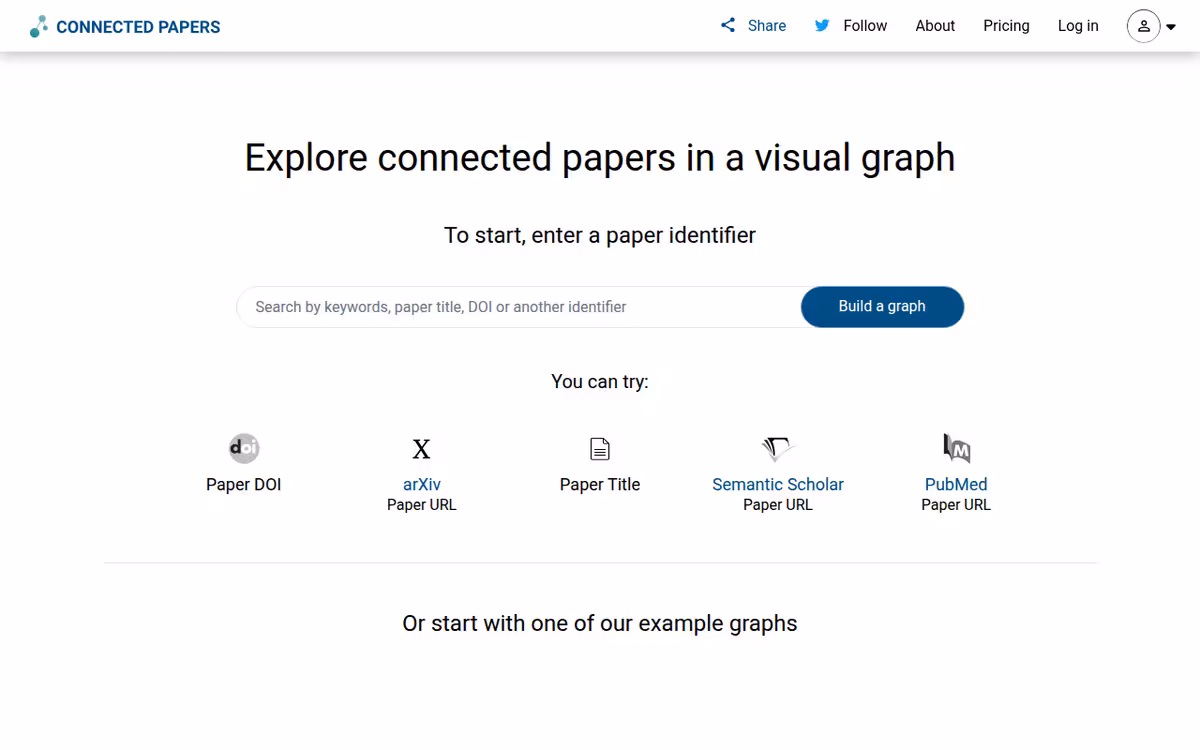Select Log in from header
Screen dimensions: 1200x750
pos(1078,26)
